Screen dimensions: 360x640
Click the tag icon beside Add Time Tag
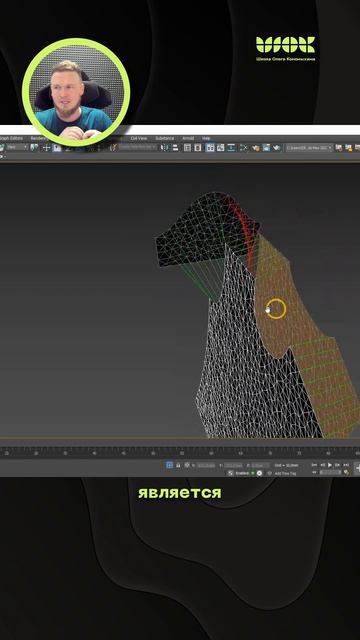[270, 473]
